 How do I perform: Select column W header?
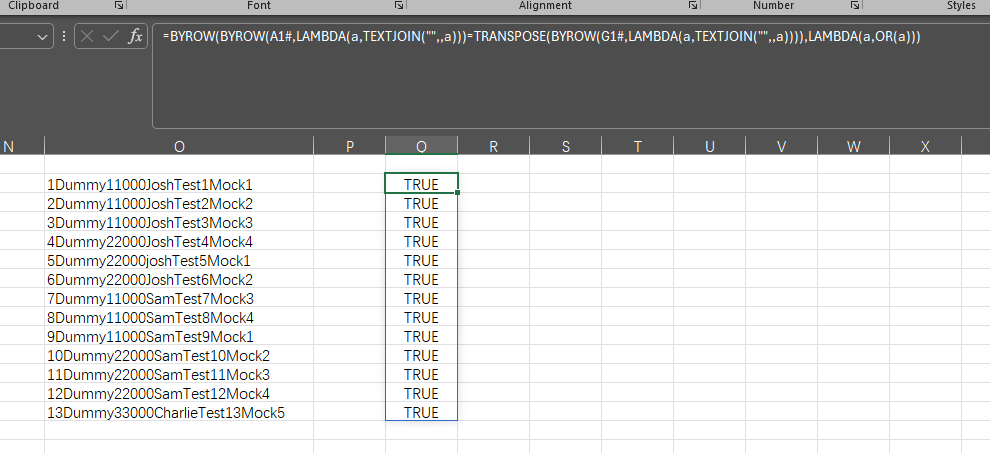[853, 147]
